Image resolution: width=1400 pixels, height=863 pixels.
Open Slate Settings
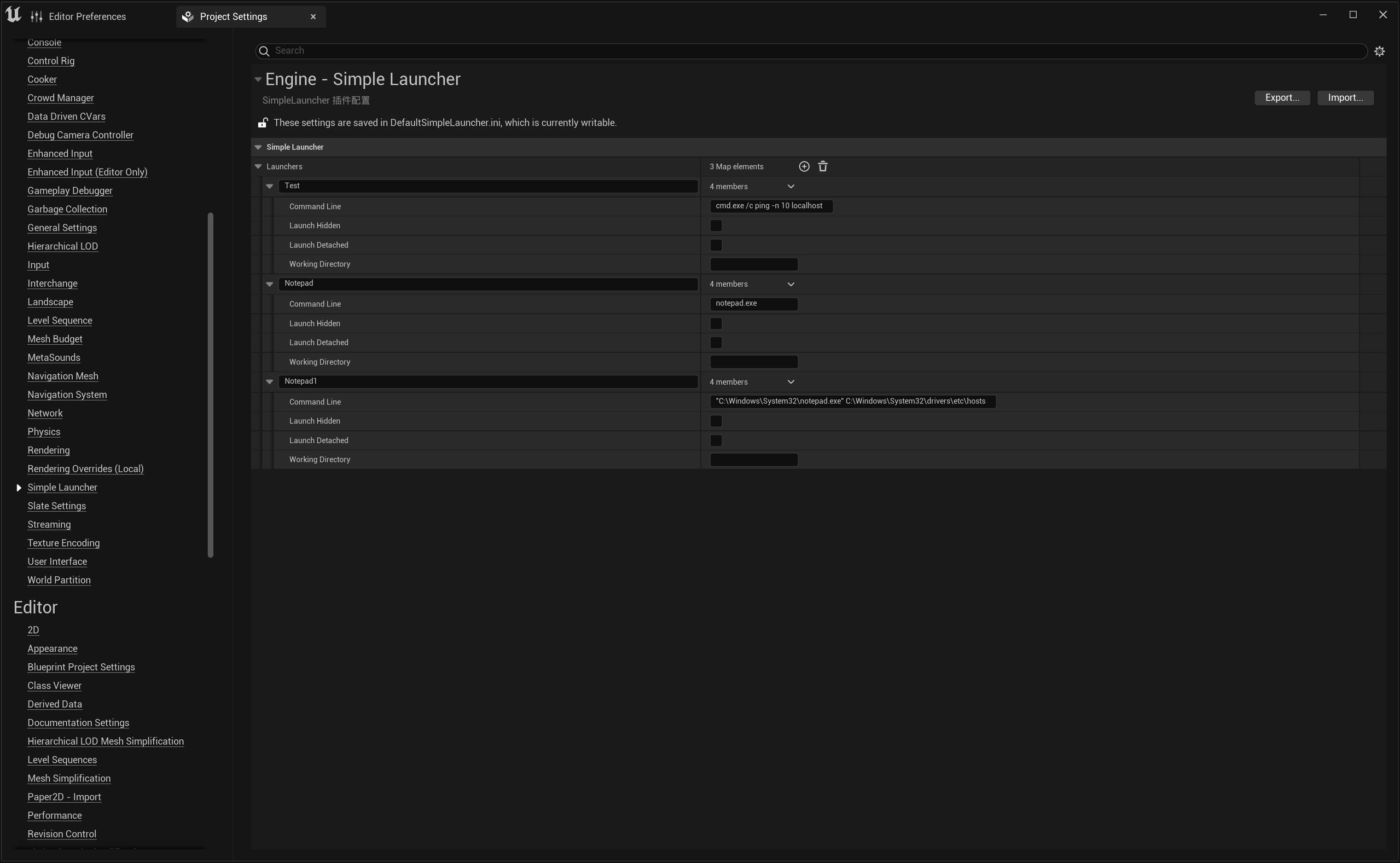tap(56, 506)
